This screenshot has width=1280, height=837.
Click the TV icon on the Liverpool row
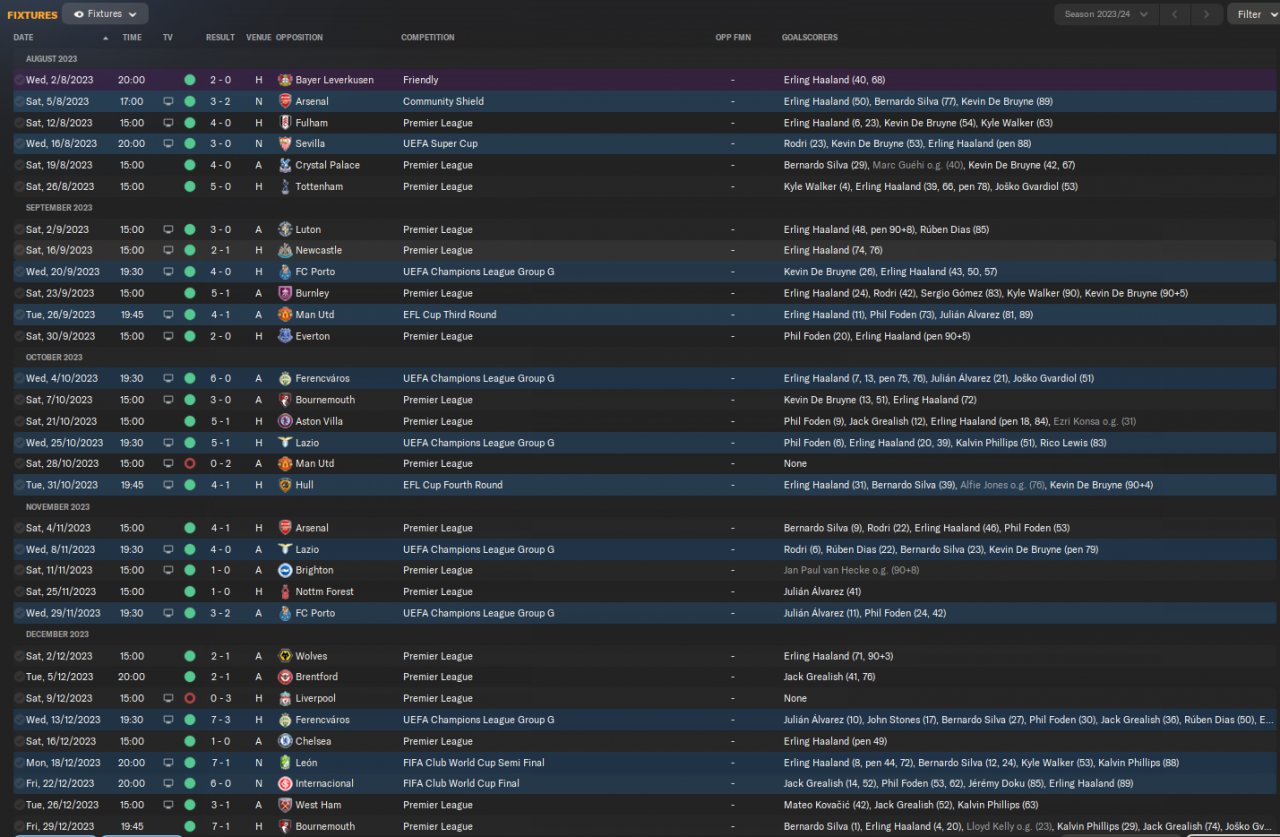168,699
